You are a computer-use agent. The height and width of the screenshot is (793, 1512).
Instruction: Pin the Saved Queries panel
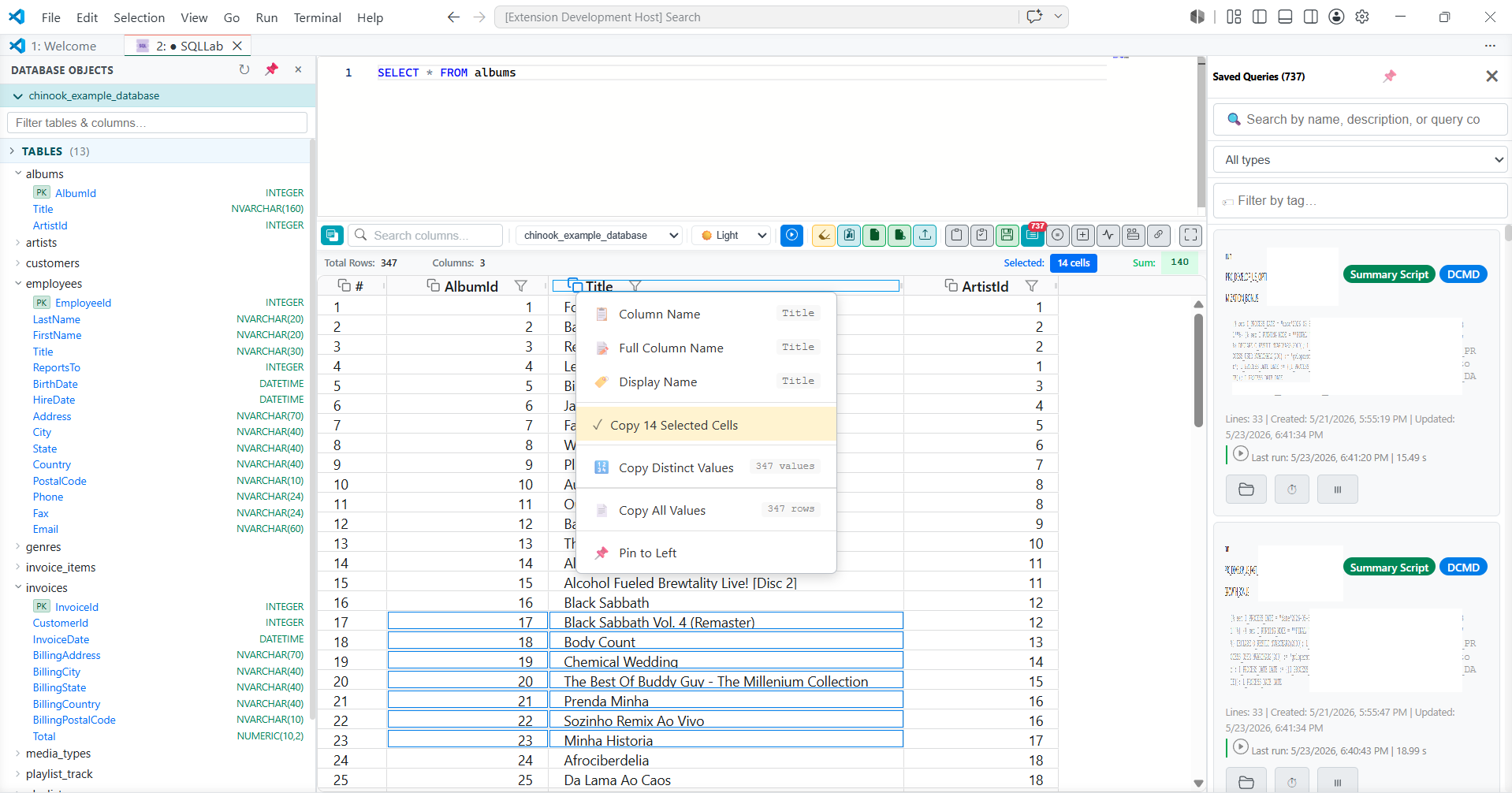tap(1389, 76)
